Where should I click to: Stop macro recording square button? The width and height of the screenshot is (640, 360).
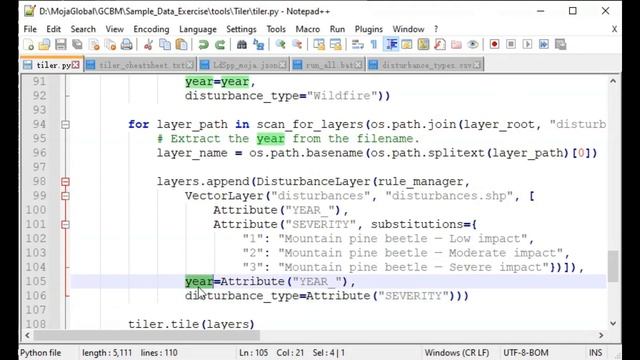pyautogui.click(x=511, y=44)
